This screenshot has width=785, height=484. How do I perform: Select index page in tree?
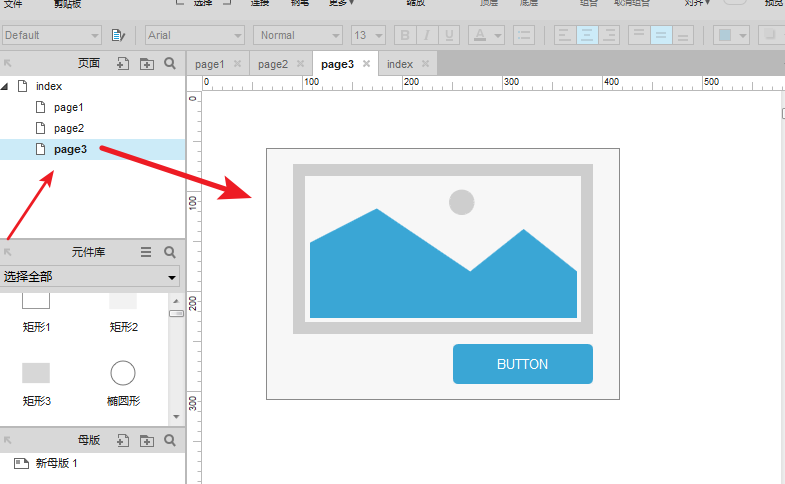49,86
